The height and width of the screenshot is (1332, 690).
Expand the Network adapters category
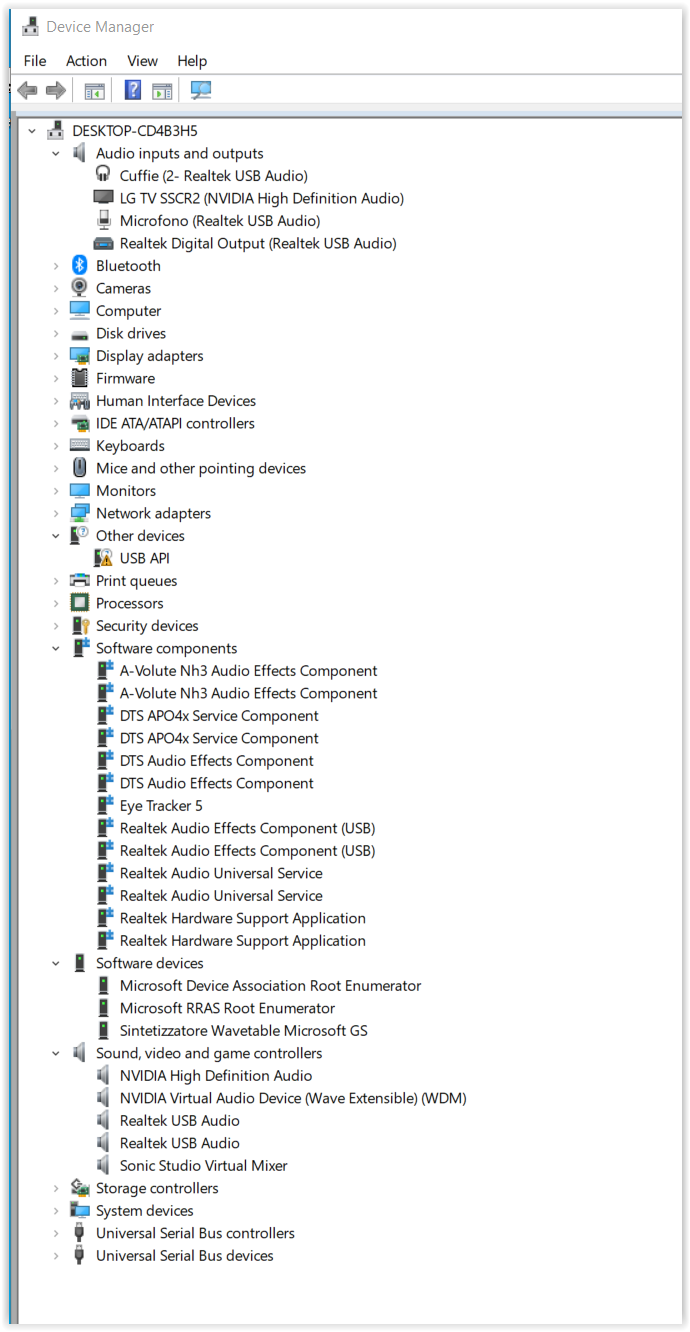(x=56, y=513)
